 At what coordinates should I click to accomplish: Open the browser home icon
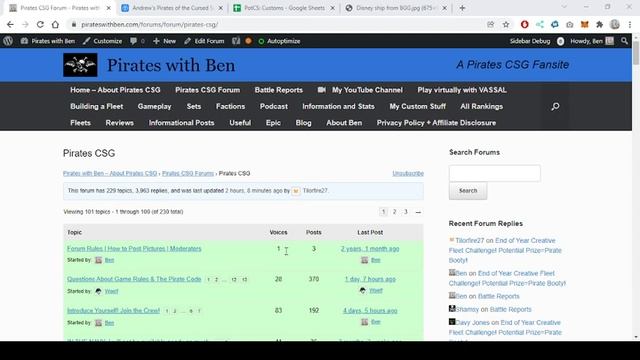click(55, 24)
